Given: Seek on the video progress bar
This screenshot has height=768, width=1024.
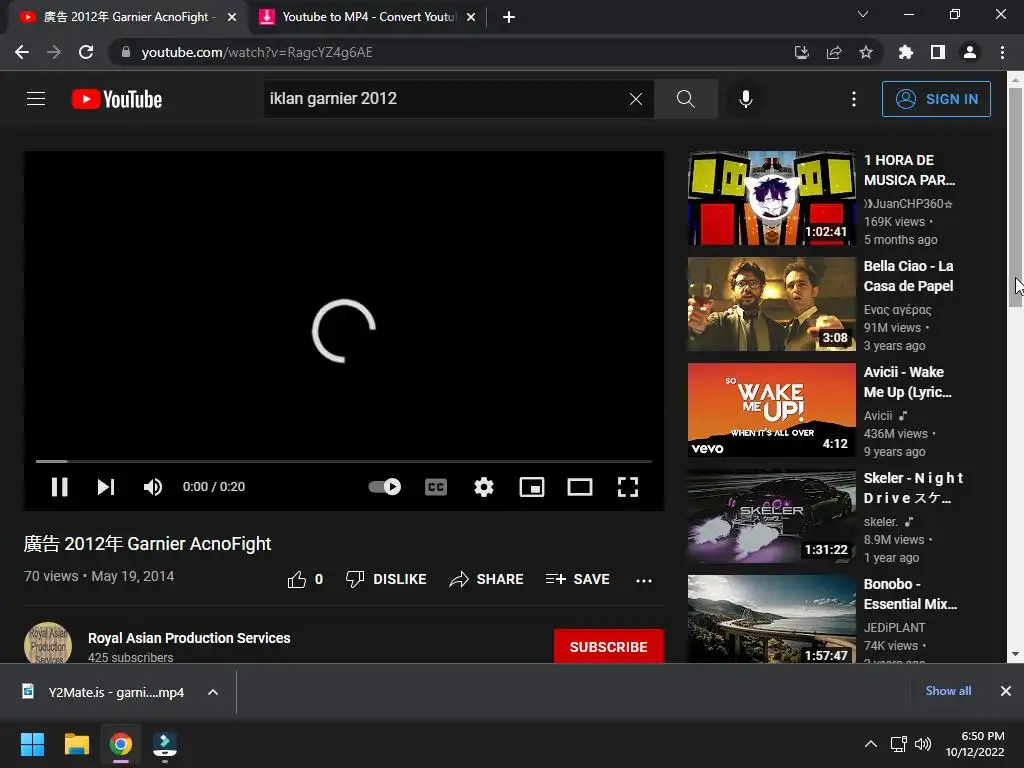Looking at the screenshot, I should (x=344, y=461).
